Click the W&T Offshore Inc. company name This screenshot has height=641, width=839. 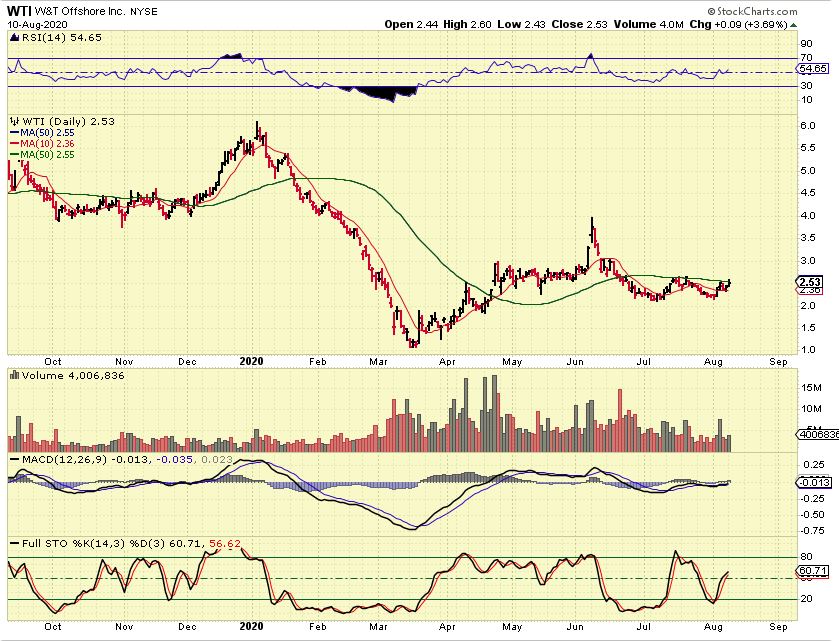click(79, 11)
